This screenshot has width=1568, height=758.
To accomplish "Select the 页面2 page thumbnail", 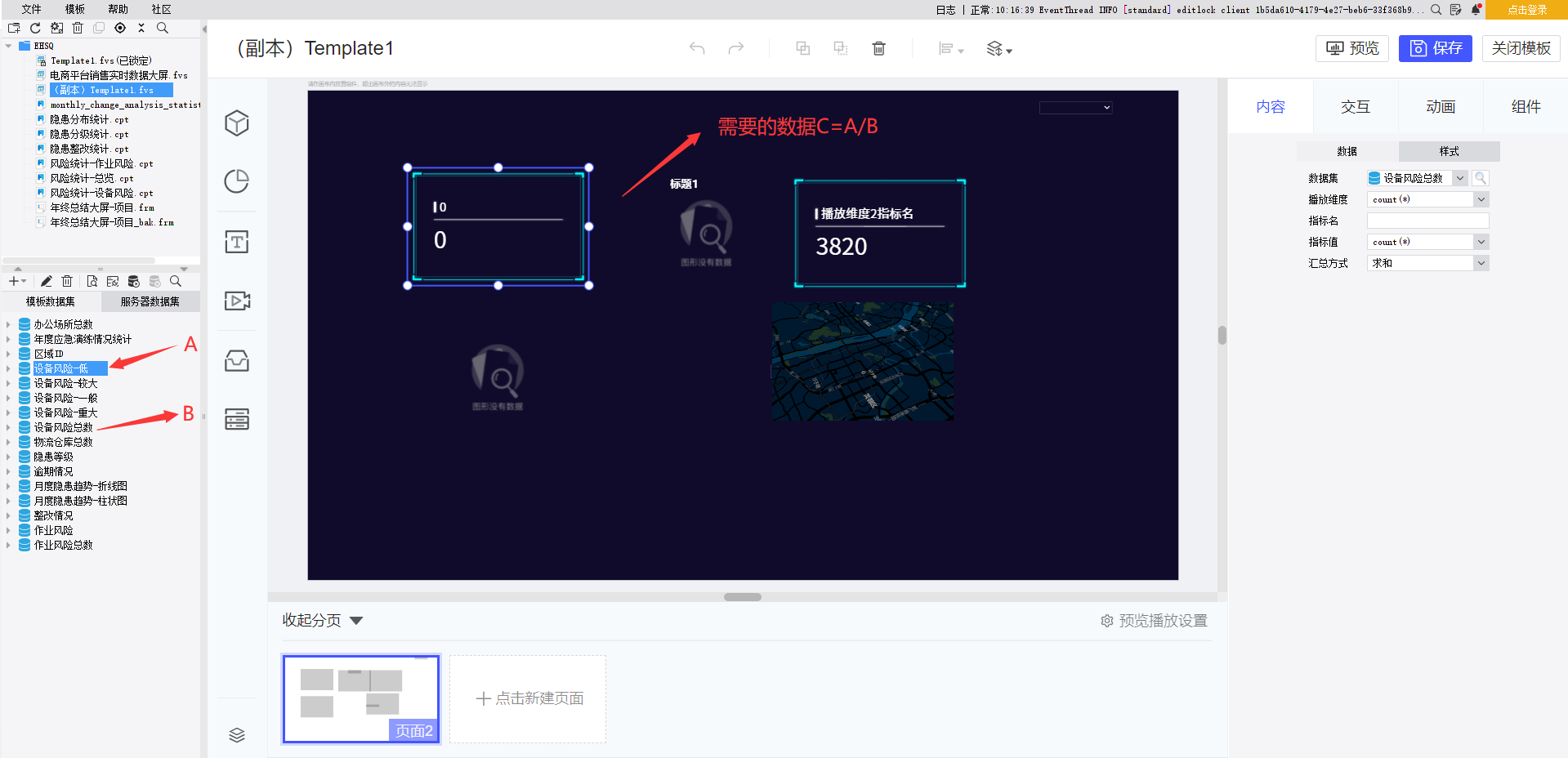I will tap(361, 699).
